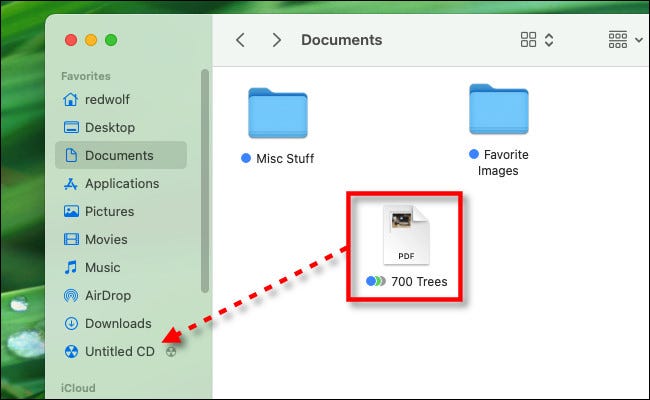
Task: Click the blue tag dot beside Misc Stuff
Action: click(246, 158)
